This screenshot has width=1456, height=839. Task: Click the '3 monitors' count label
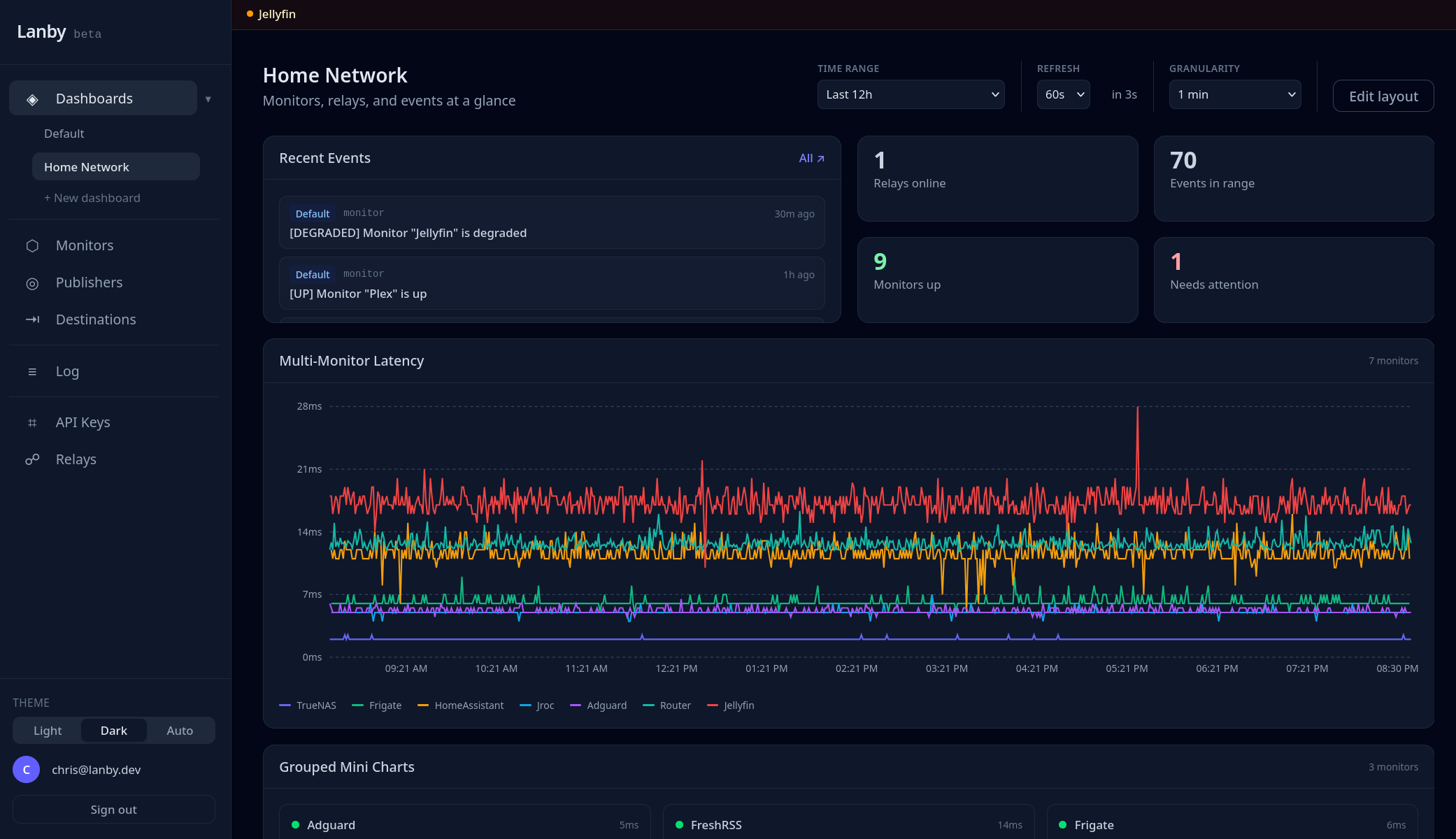click(1393, 767)
